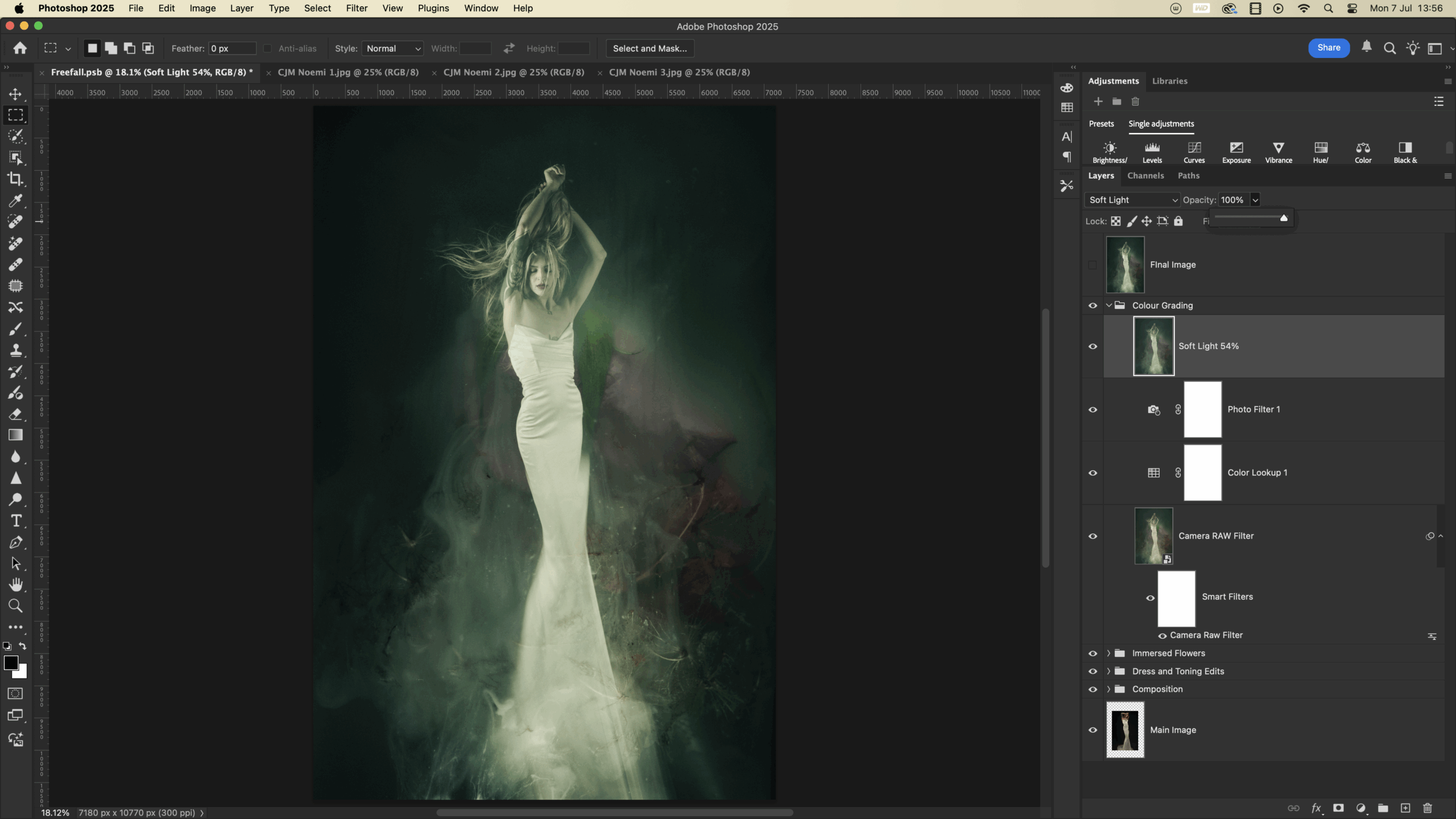Select the Crop tool

click(15, 179)
